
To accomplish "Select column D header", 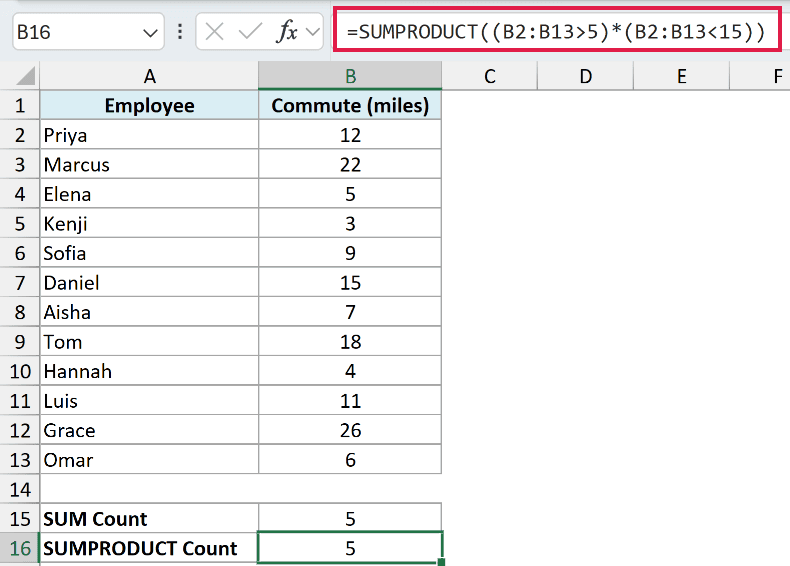I will coord(585,76).
